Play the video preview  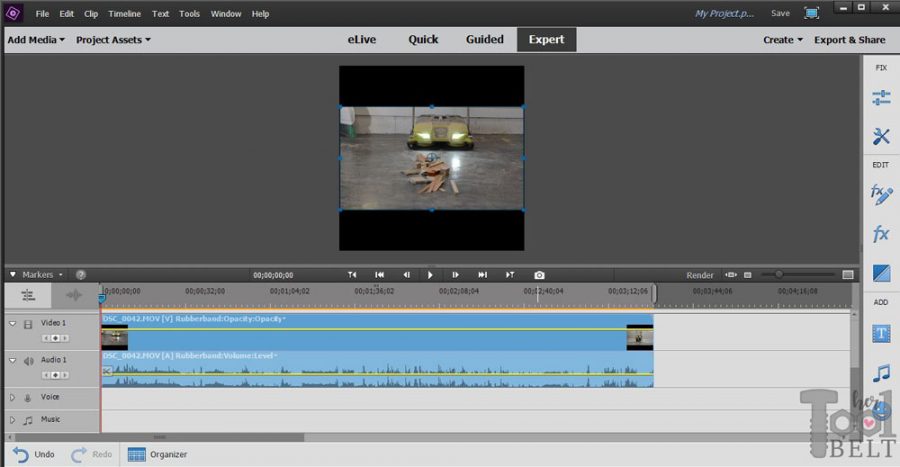pyautogui.click(x=430, y=275)
